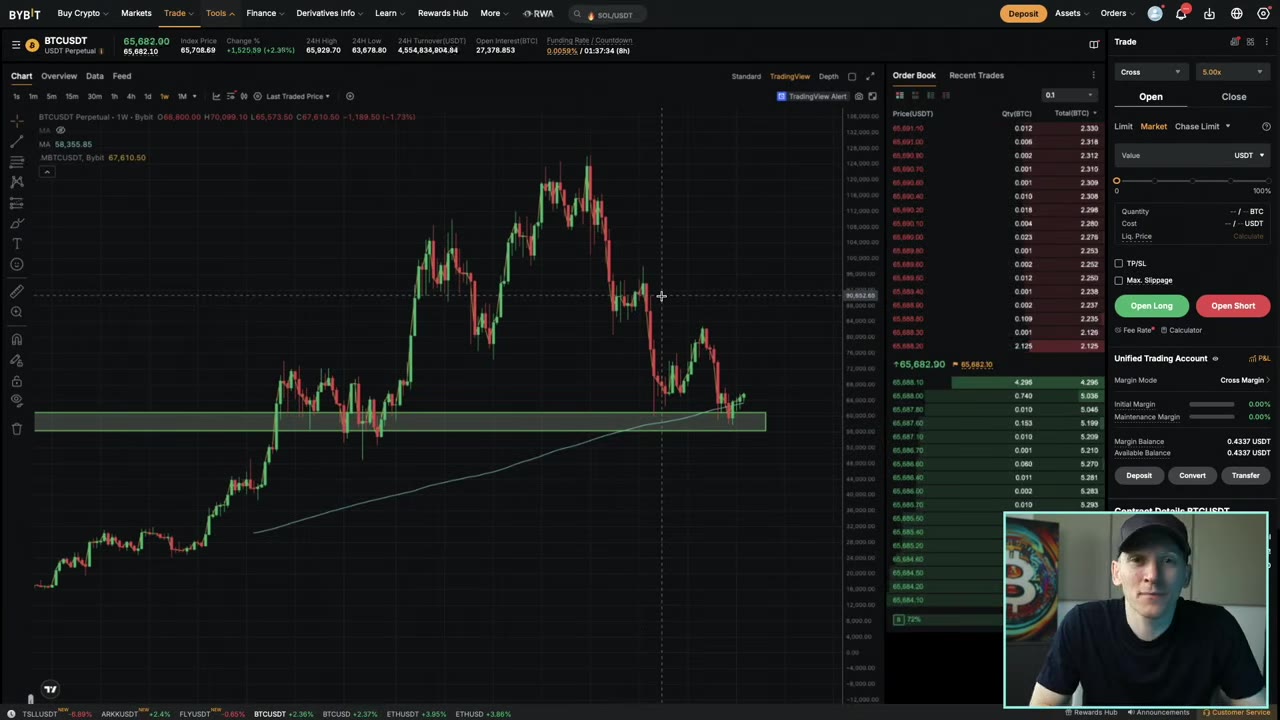Collapse the chart indicator legend
1280x720 pixels.
coord(46,172)
